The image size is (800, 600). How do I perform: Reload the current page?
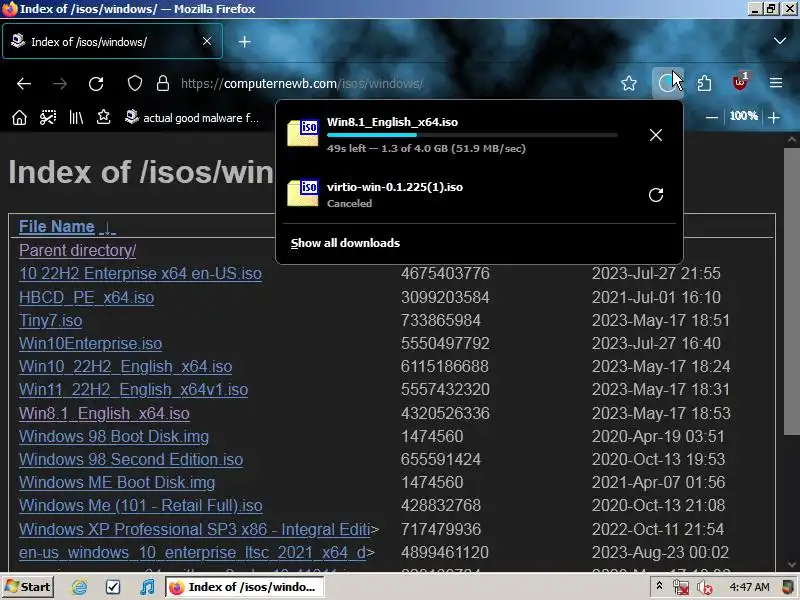tap(96, 83)
